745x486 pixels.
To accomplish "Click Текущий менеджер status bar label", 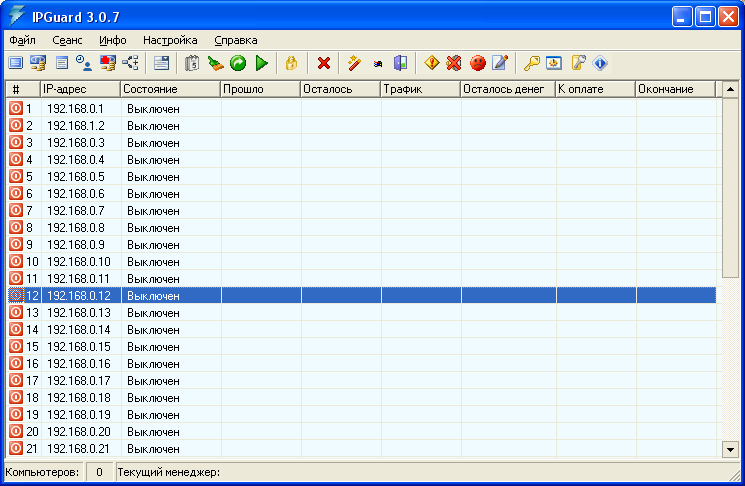I will click(x=169, y=472).
